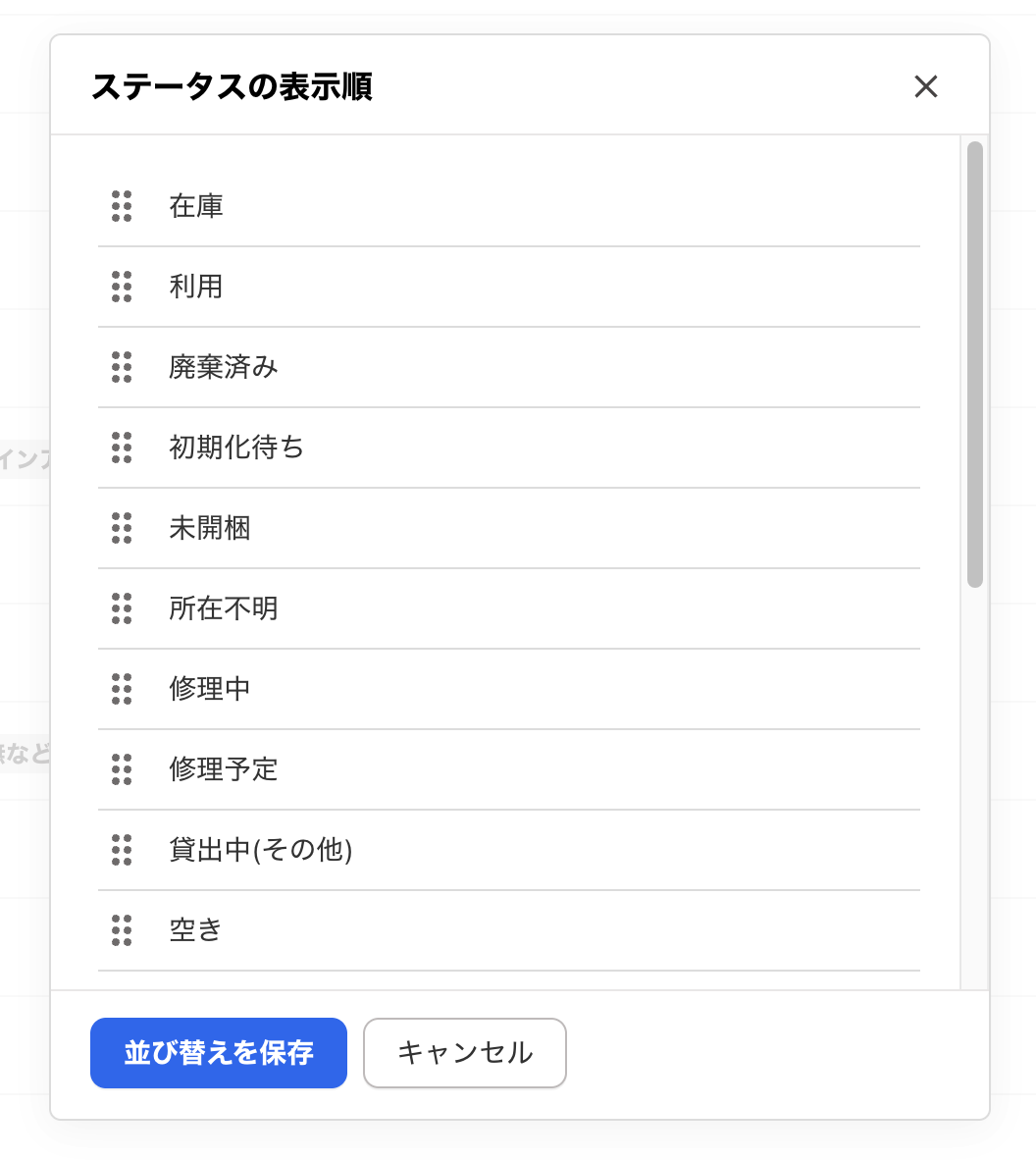Viewport: 1036px width, 1160px height.
Task: Click the 所在不明 list item text
Action: [224, 608]
